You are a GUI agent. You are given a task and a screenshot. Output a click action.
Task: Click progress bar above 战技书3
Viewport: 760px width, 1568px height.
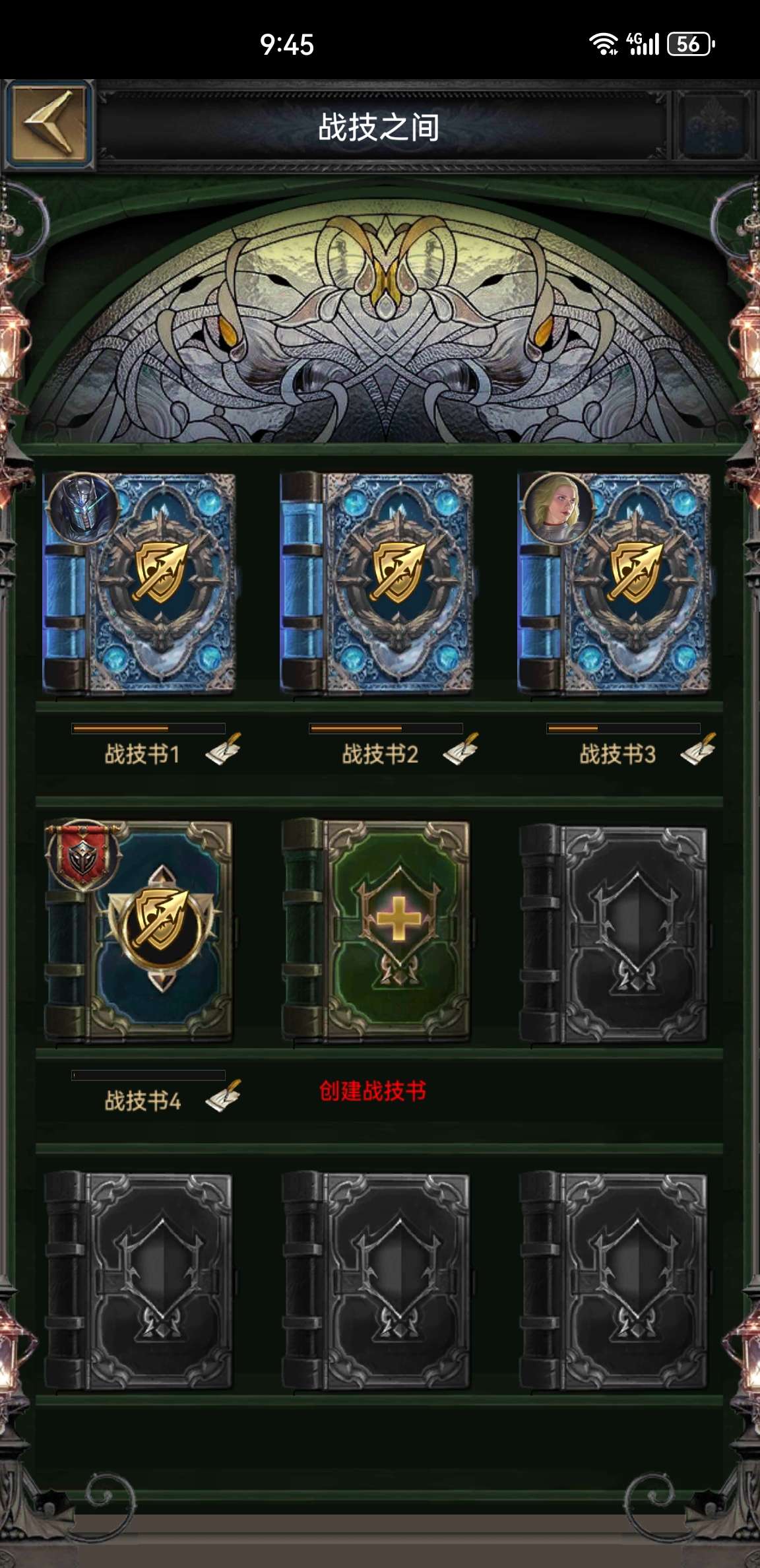click(623, 729)
